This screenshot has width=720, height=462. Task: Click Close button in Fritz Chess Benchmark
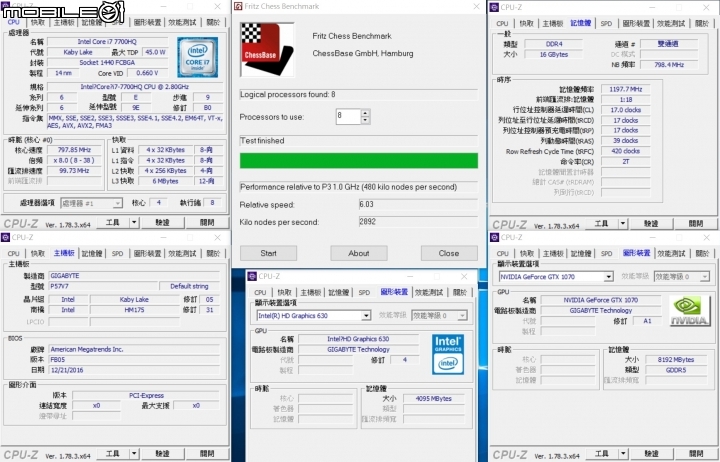449,253
